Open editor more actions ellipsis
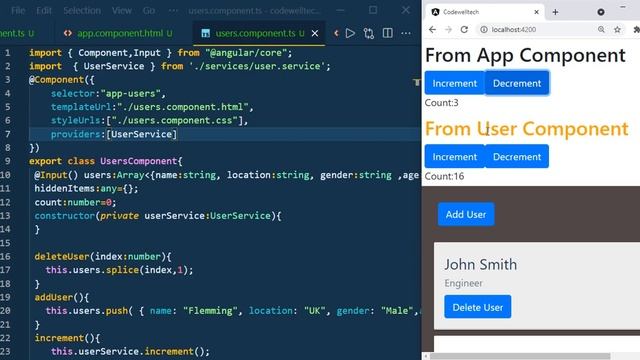640x360 pixels. point(406,33)
